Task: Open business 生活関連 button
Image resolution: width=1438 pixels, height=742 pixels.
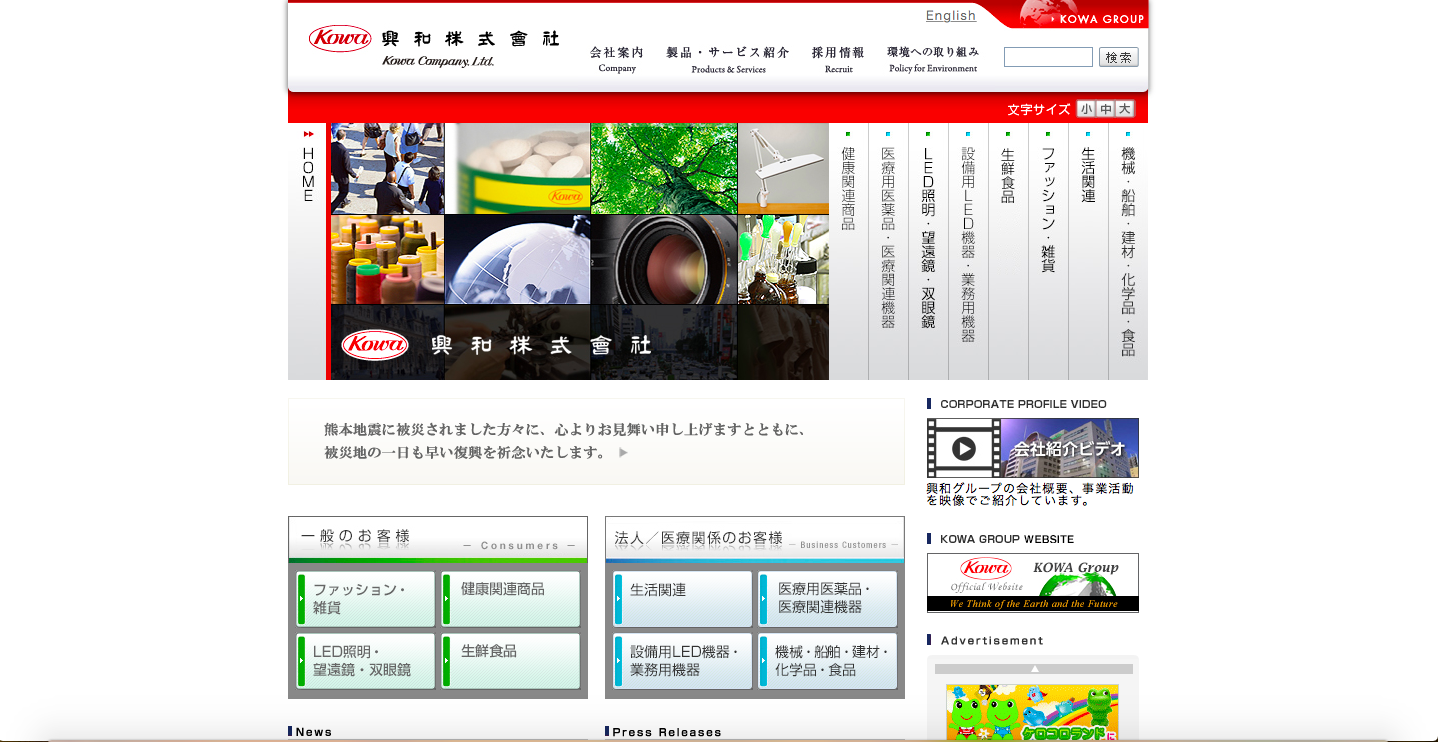Action: [683, 599]
